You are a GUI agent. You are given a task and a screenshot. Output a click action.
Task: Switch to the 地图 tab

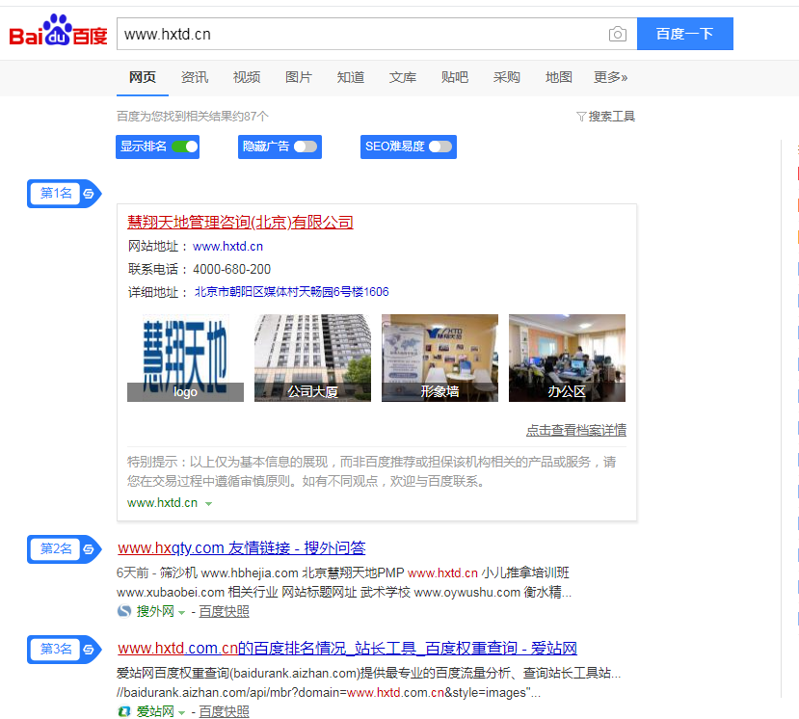point(558,77)
